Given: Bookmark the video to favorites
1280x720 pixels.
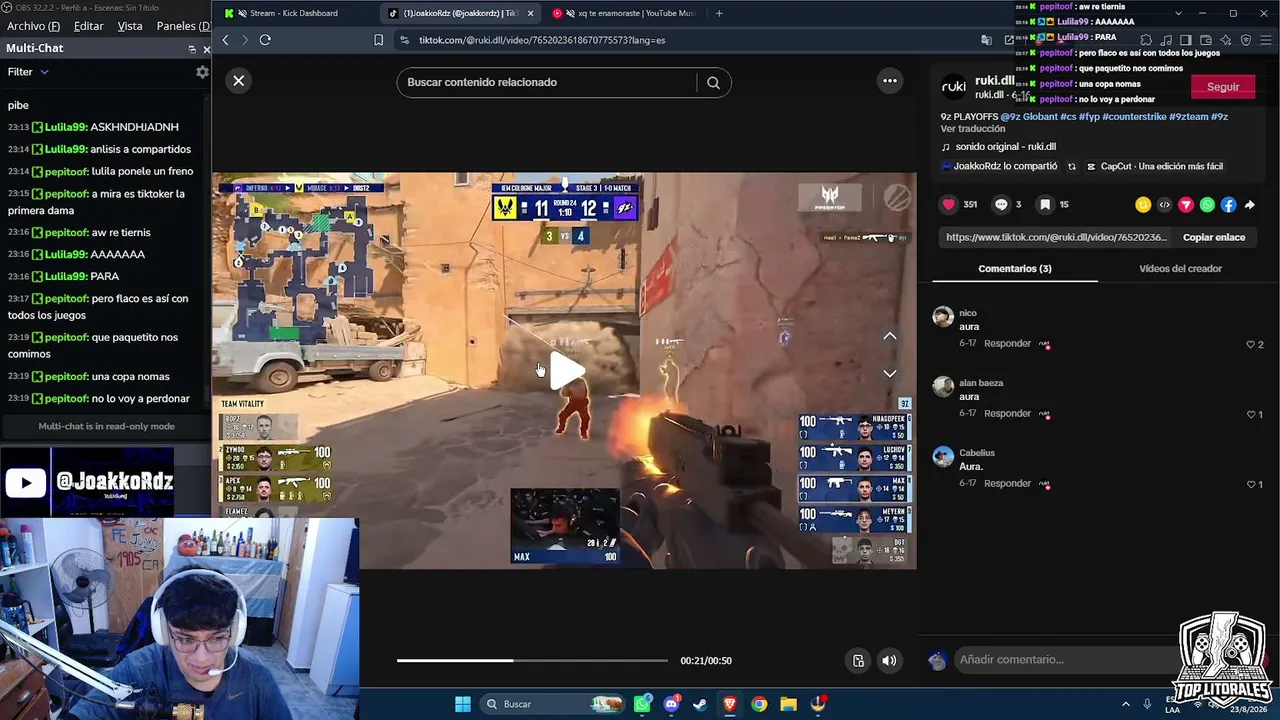Looking at the screenshot, I should [1045, 204].
